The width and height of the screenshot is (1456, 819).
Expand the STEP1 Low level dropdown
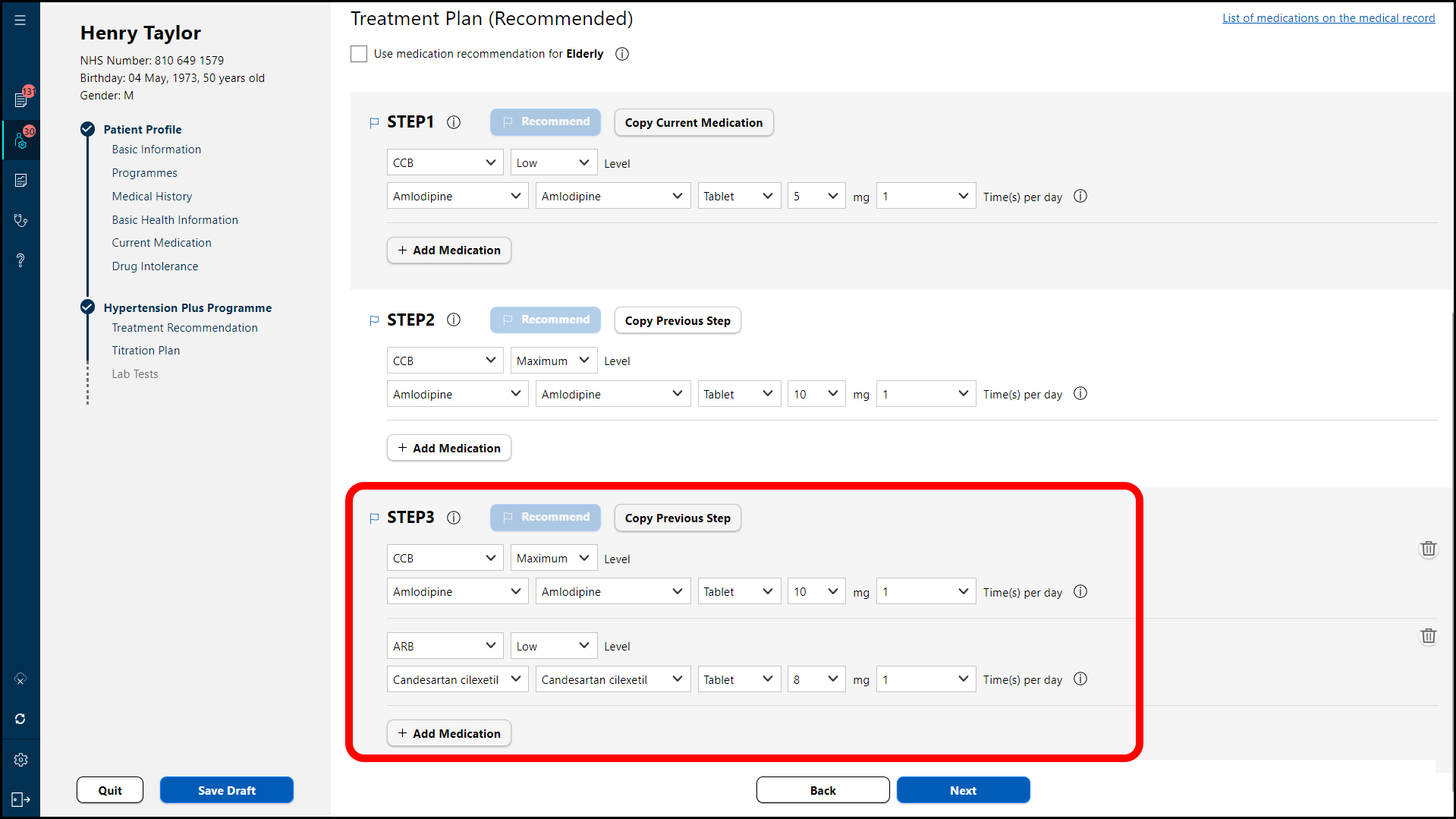(553, 163)
